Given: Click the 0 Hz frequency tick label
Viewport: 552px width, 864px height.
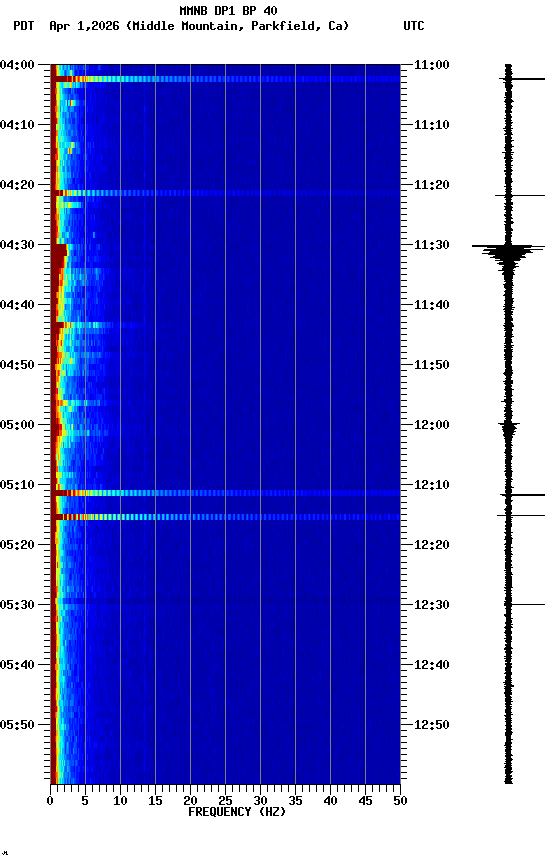Looking at the screenshot, I should [51, 801].
